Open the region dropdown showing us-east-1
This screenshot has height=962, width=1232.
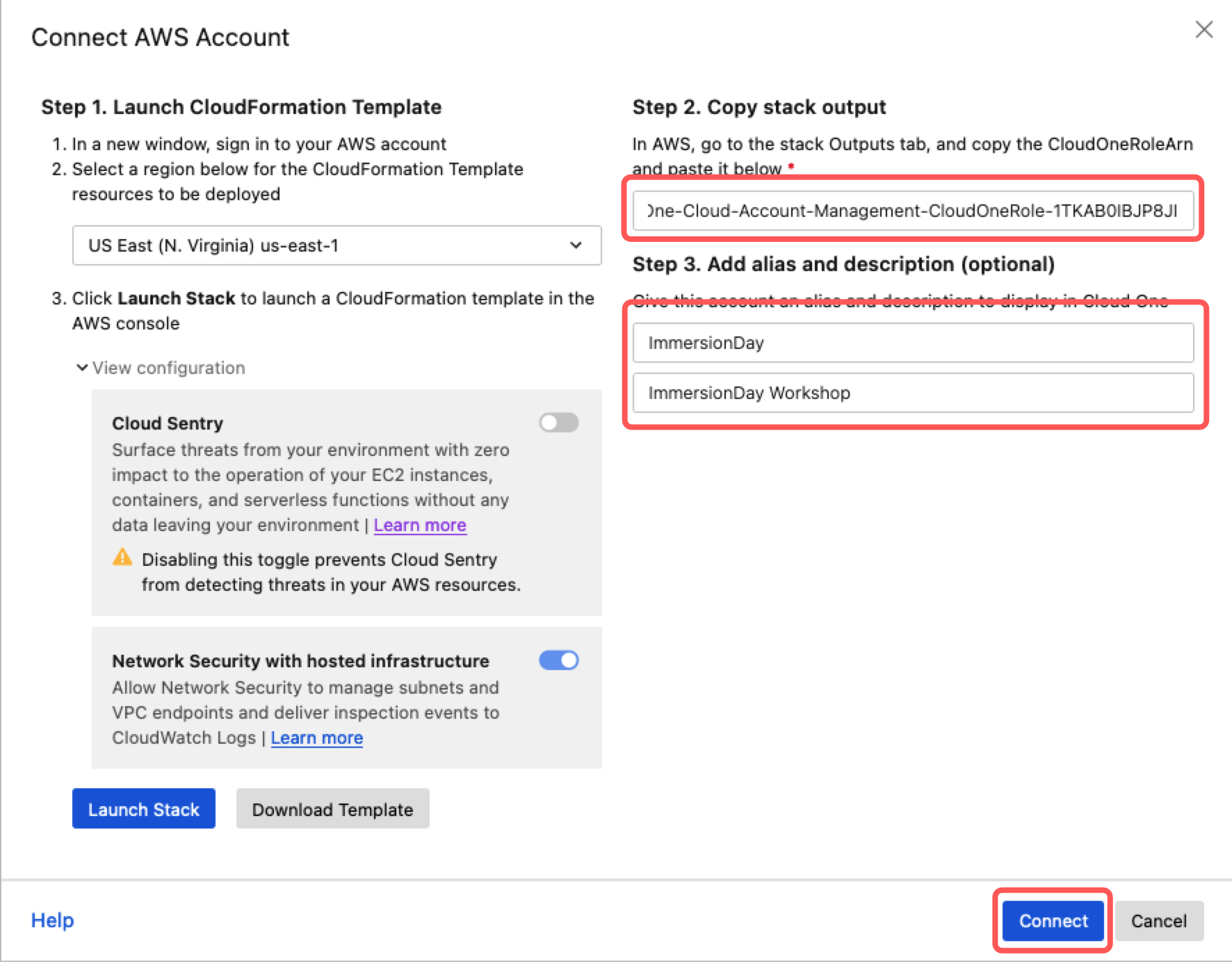coord(337,245)
